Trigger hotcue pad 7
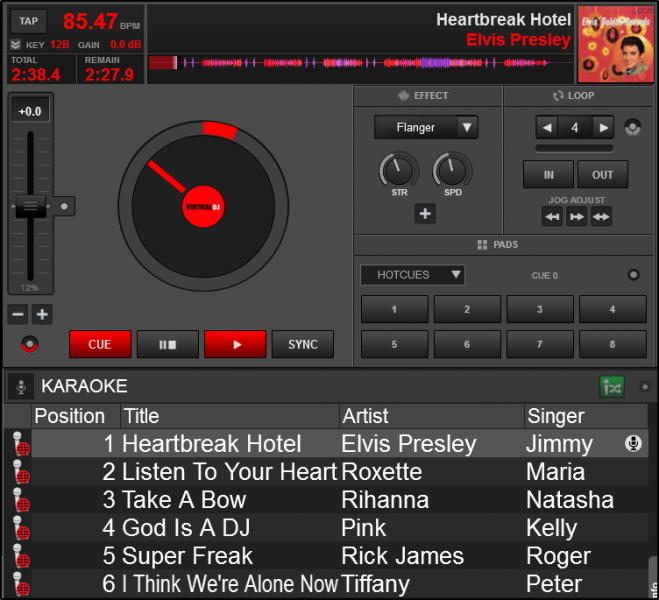The width and height of the screenshot is (659, 600). click(540, 344)
